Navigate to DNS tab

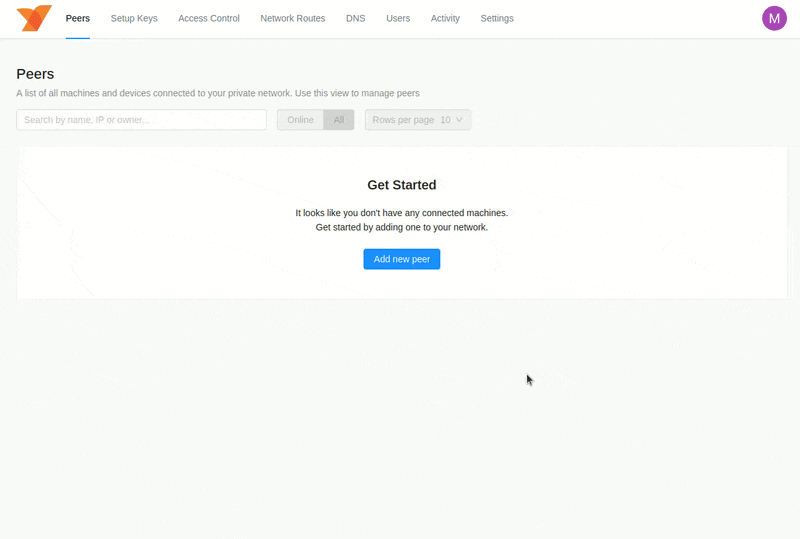[356, 18]
